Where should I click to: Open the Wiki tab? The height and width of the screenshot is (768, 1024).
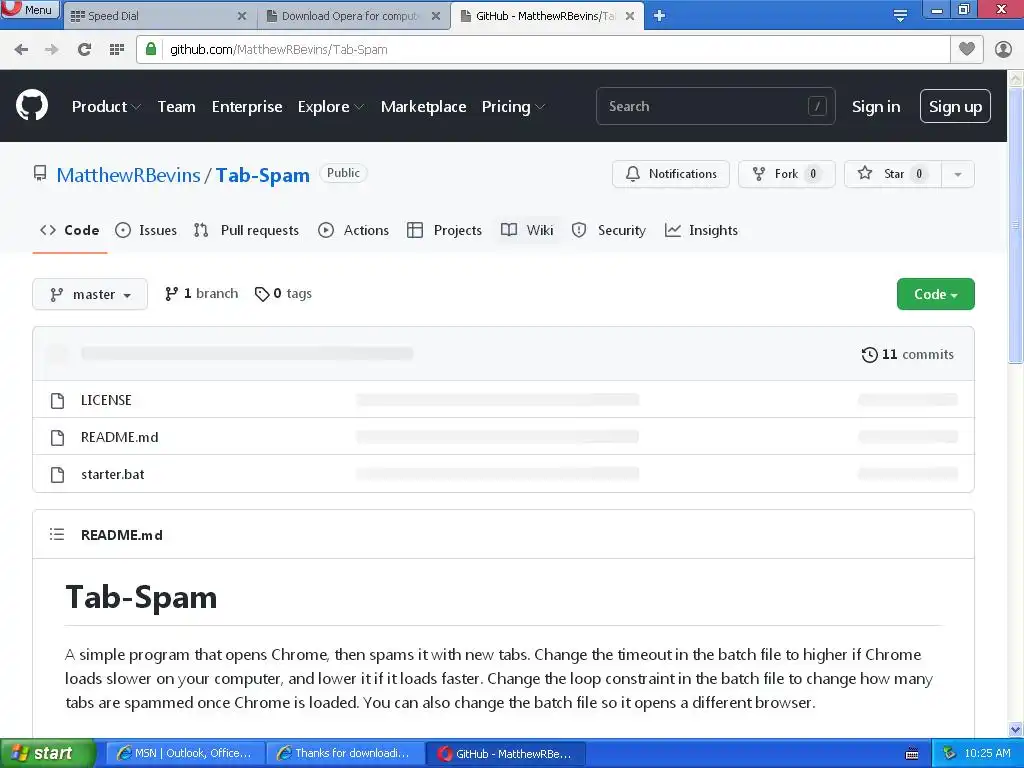coord(527,230)
